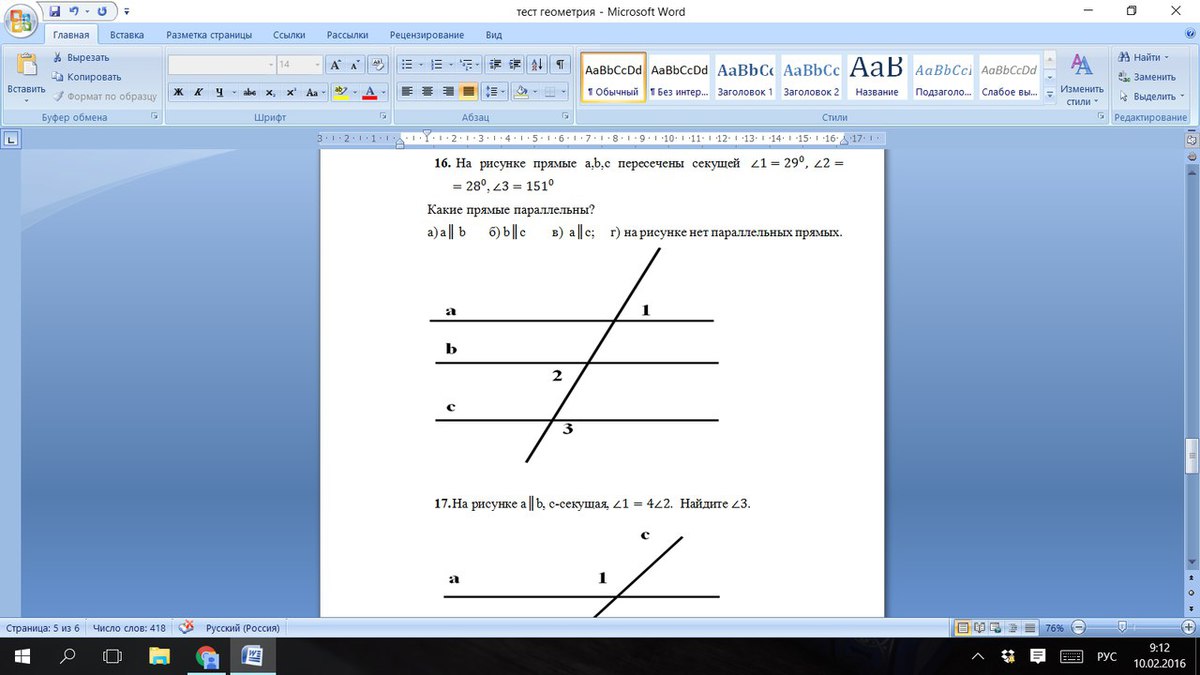The height and width of the screenshot is (675, 1200).
Task: Toggle strikethrough formatting
Action: click(250, 92)
